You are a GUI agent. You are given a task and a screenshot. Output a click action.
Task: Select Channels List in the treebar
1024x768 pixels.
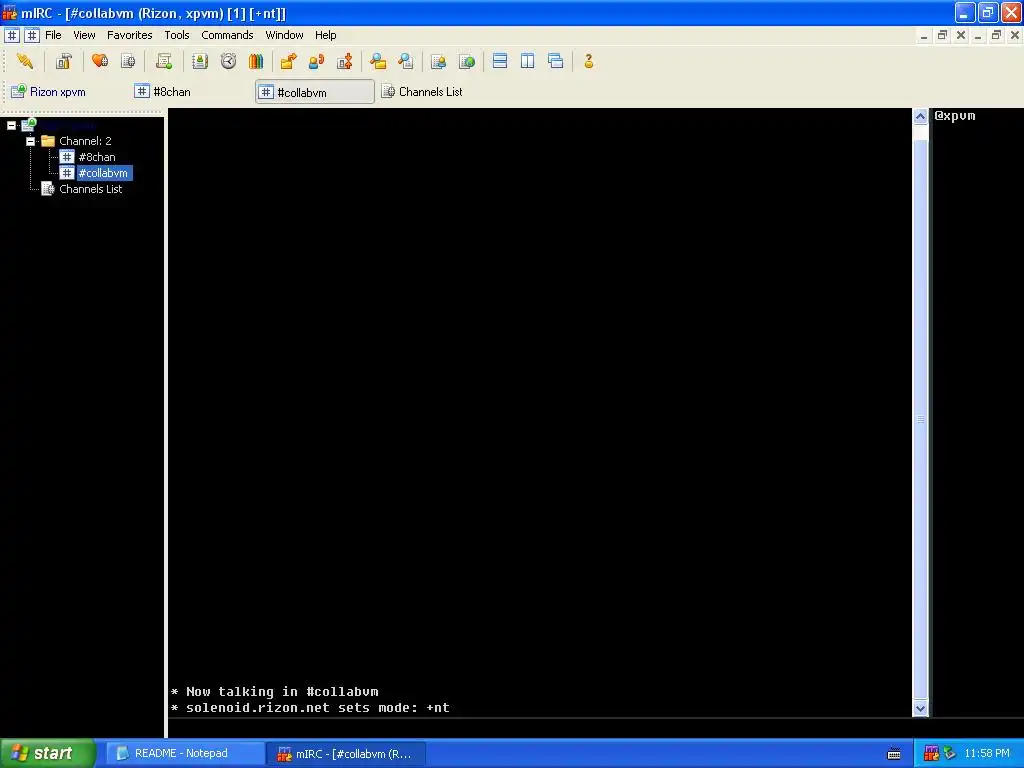pos(91,189)
